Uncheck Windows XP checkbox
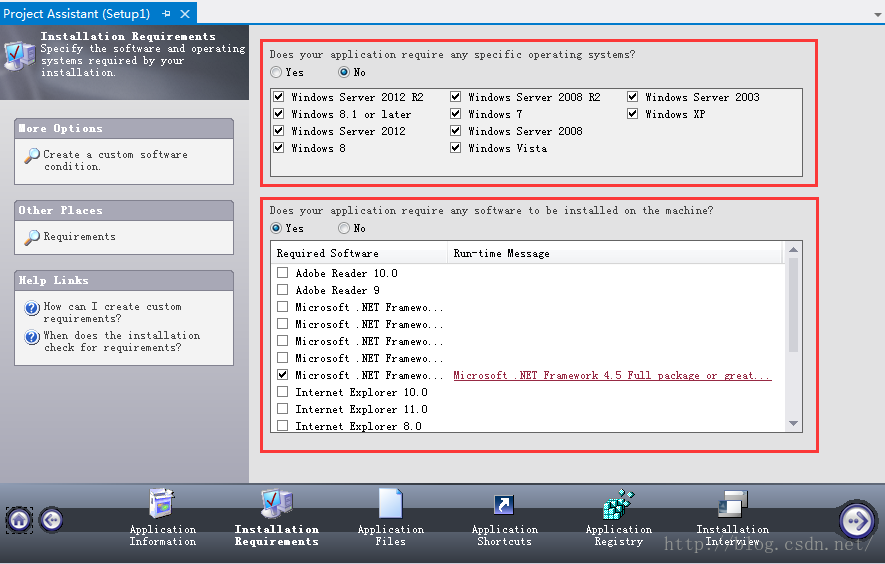885x564 pixels. [x=633, y=113]
